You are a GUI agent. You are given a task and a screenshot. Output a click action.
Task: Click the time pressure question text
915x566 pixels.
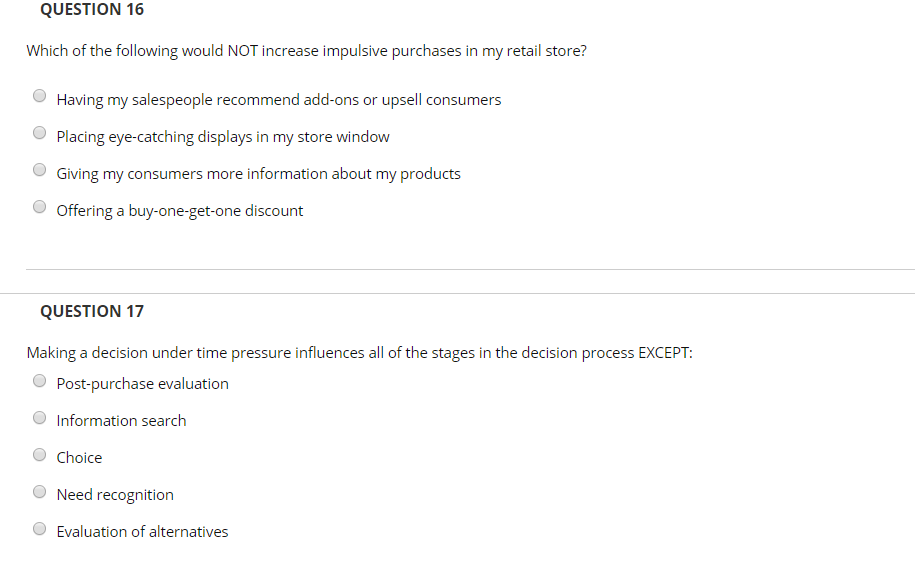(x=359, y=352)
